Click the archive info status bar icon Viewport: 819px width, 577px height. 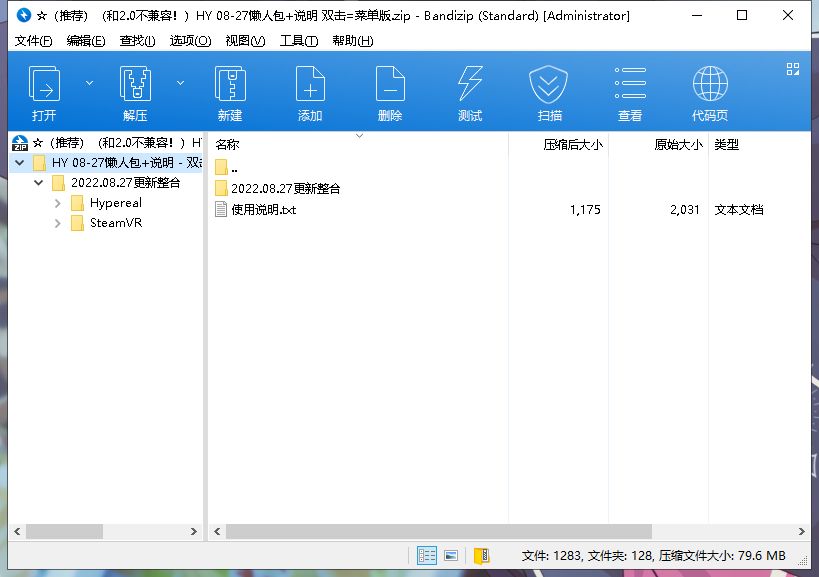481,556
